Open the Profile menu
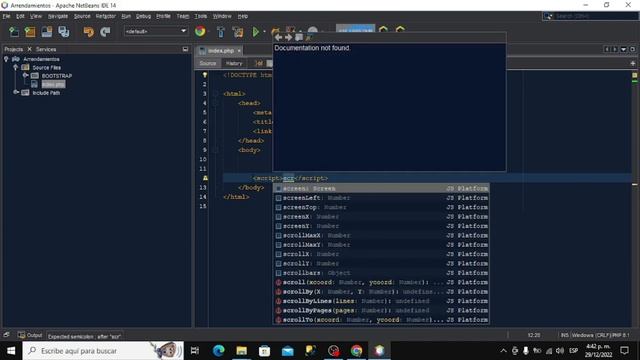Screen dimensions: 640x360 click(163, 16)
